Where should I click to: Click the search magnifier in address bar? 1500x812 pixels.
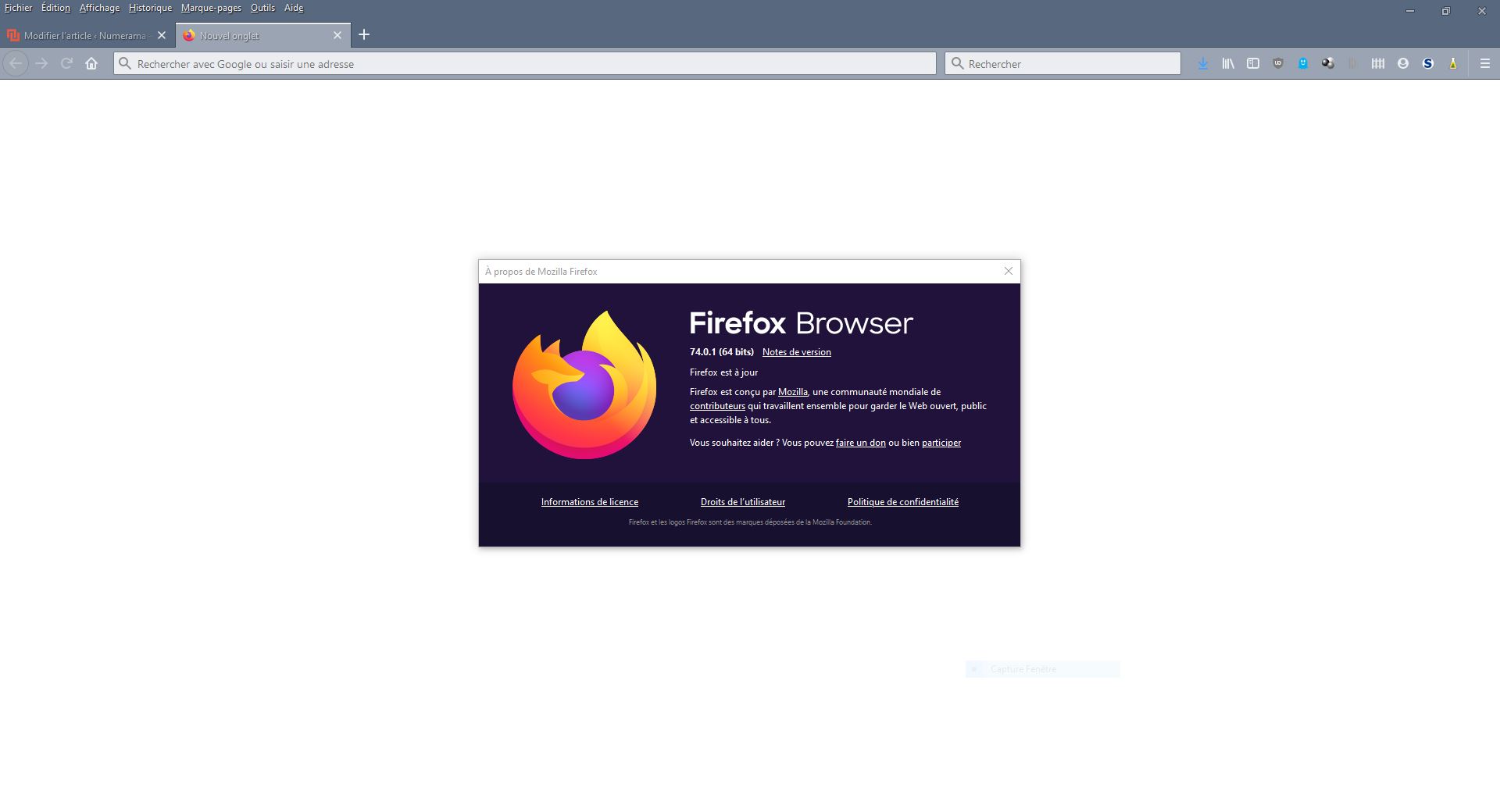coord(125,64)
